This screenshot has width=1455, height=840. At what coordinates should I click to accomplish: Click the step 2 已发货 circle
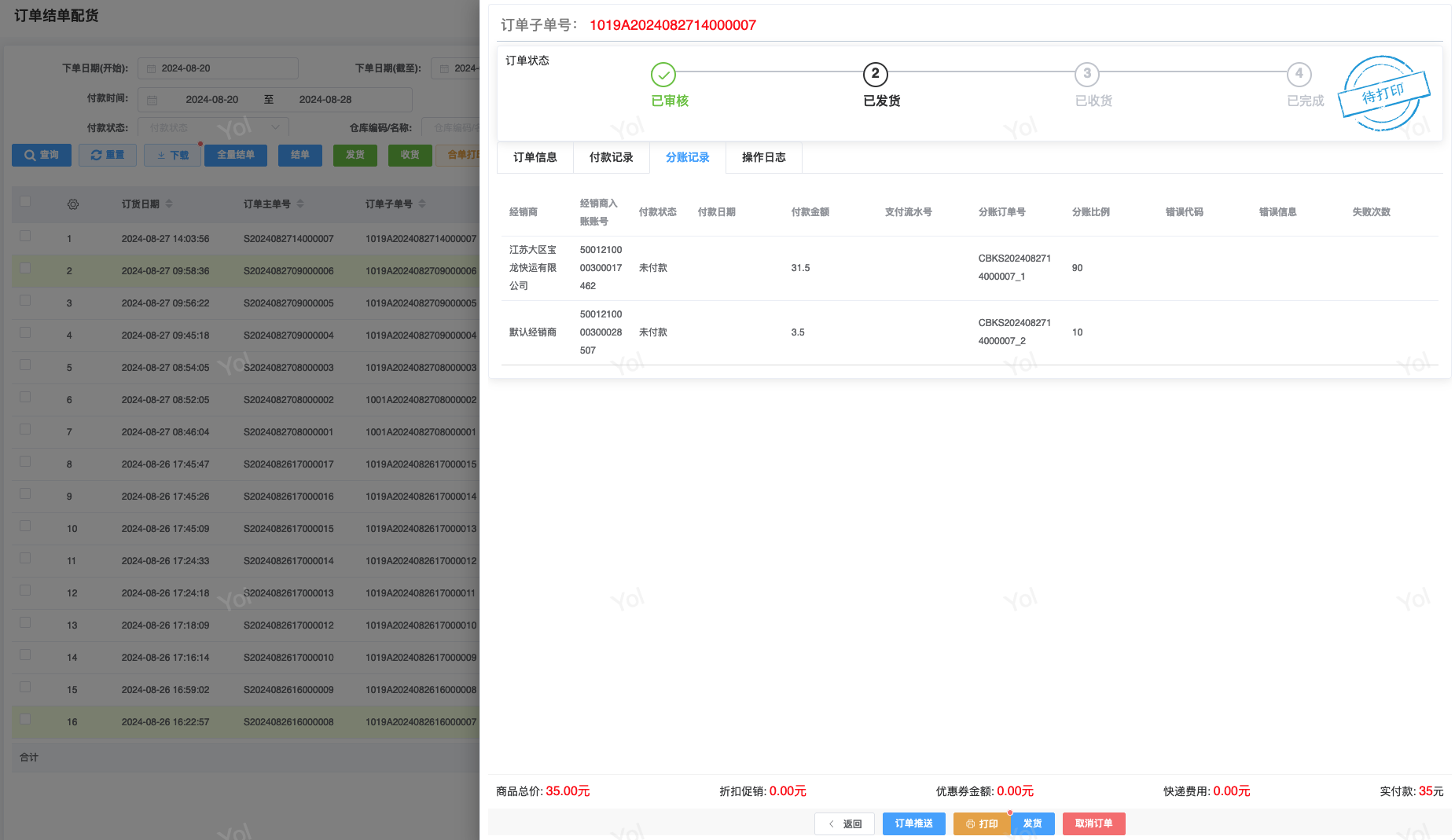(x=875, y=75)
